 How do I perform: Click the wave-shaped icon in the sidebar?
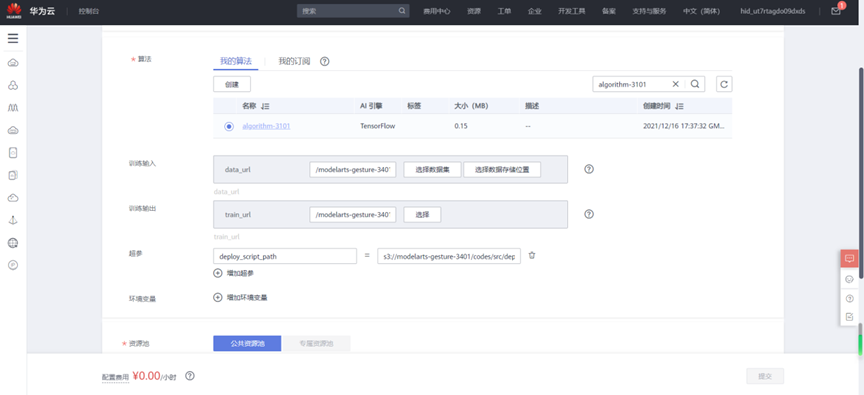point(13,108)
